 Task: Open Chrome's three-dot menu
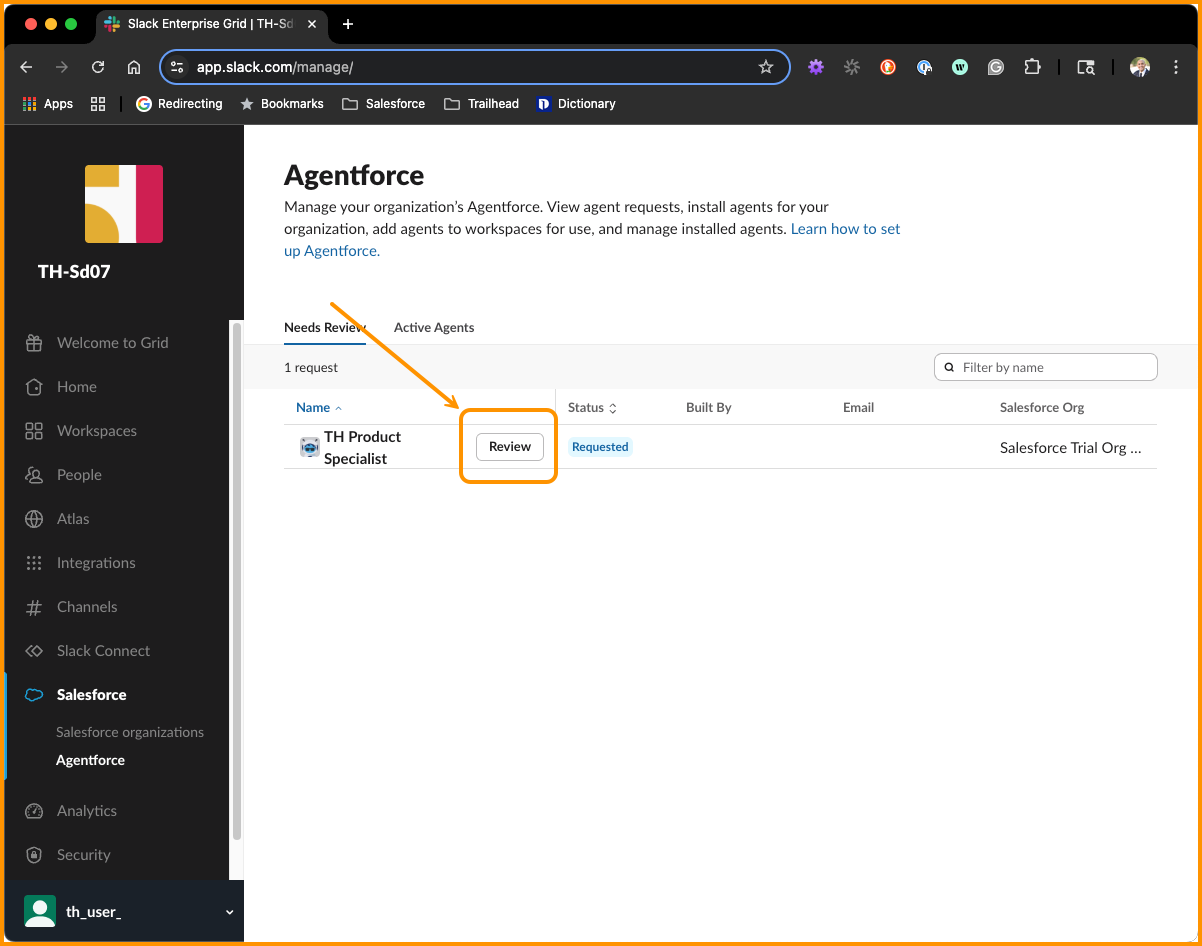click(1176, 67)
